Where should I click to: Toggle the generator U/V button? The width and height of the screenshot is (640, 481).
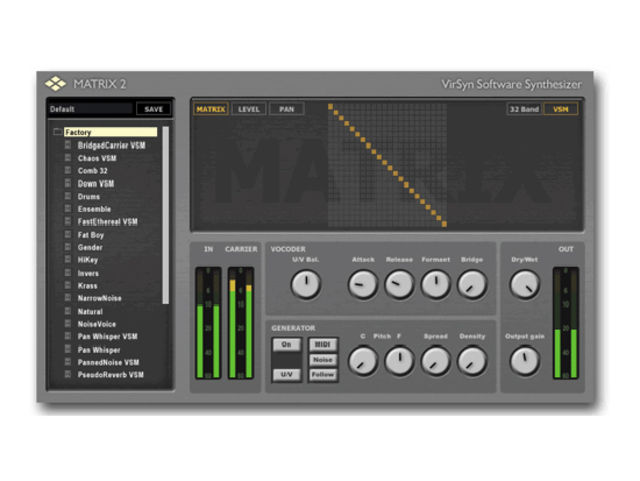(x=287, y=374)
